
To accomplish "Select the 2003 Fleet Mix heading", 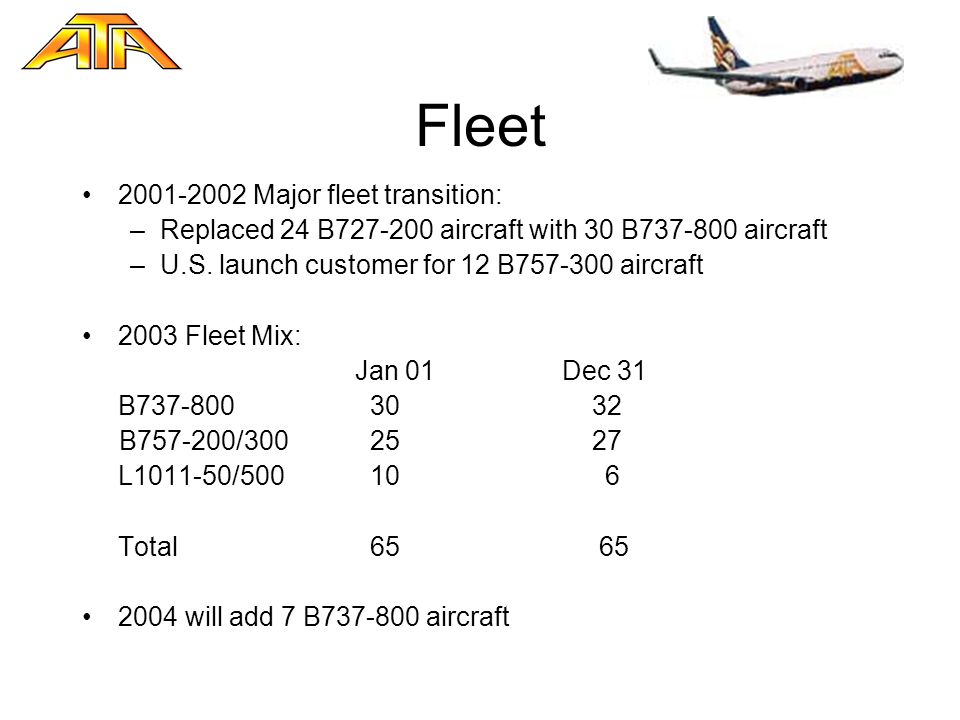I will pos(209,336).
